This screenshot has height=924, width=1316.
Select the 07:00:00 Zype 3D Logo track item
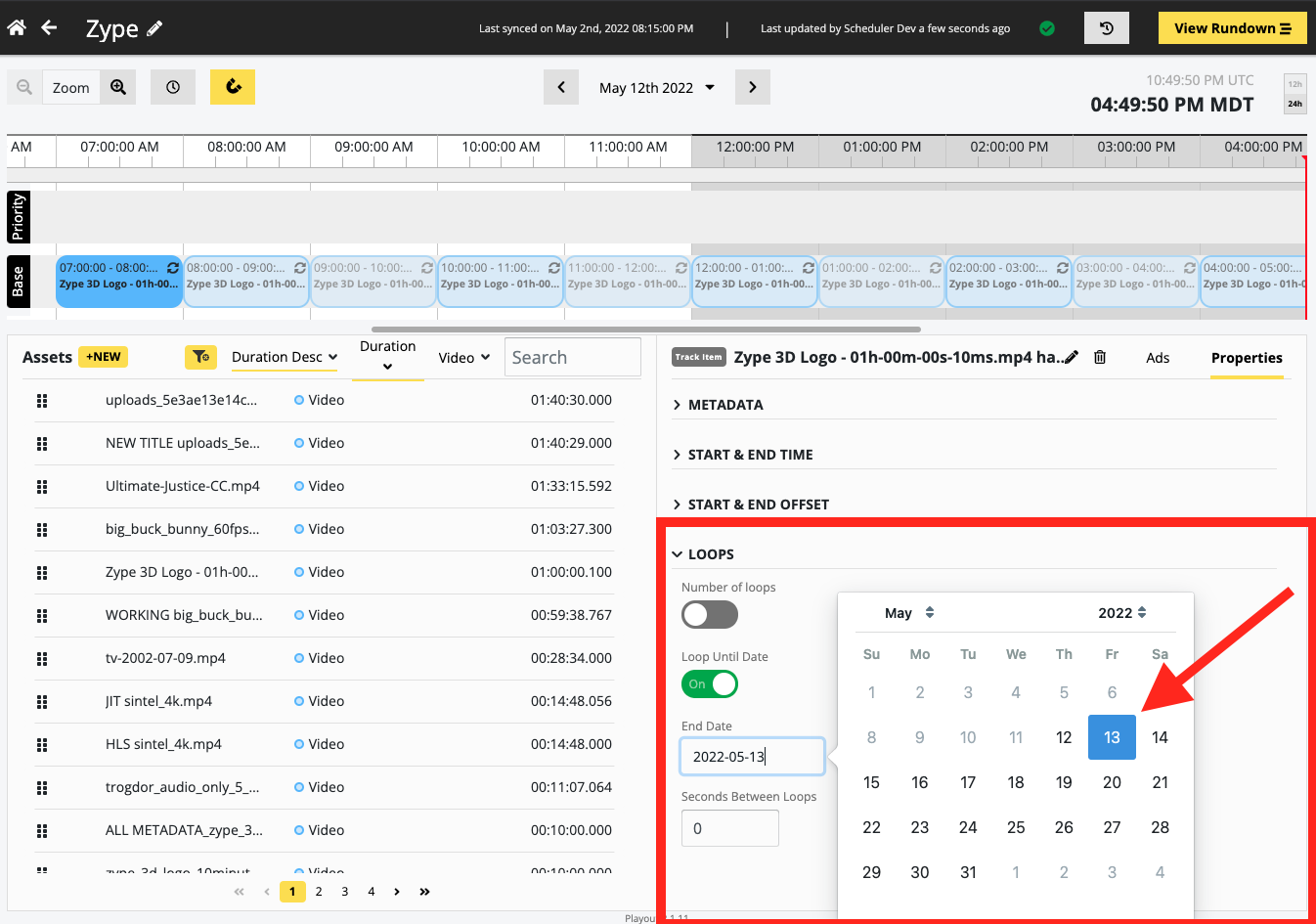pyautogui.click(x=119, y=282)
